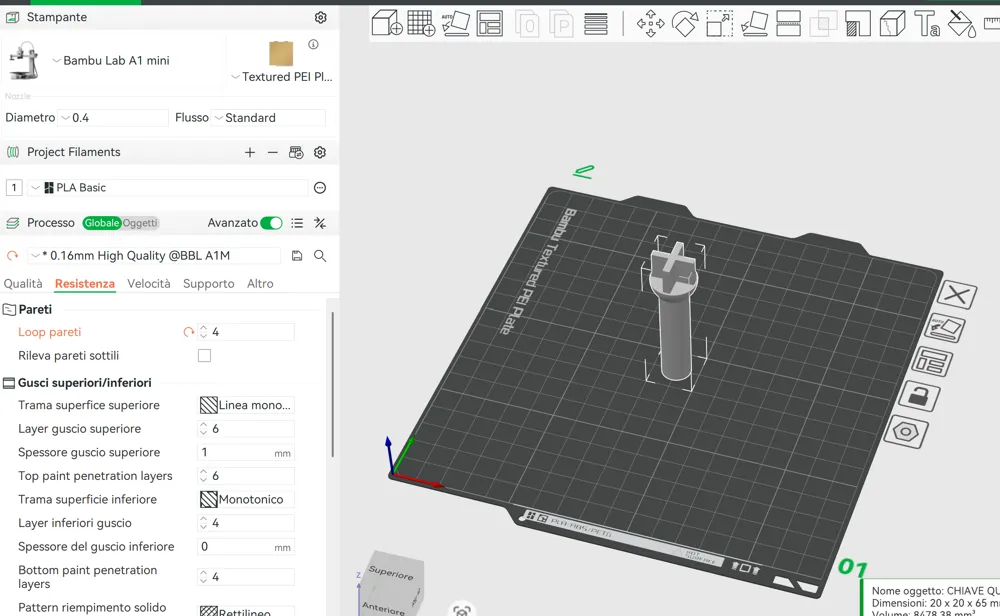This screenshot has width=1000, height=616.
Task: Click the Top paint penetration layers stepper
Action: click(203, 476)
